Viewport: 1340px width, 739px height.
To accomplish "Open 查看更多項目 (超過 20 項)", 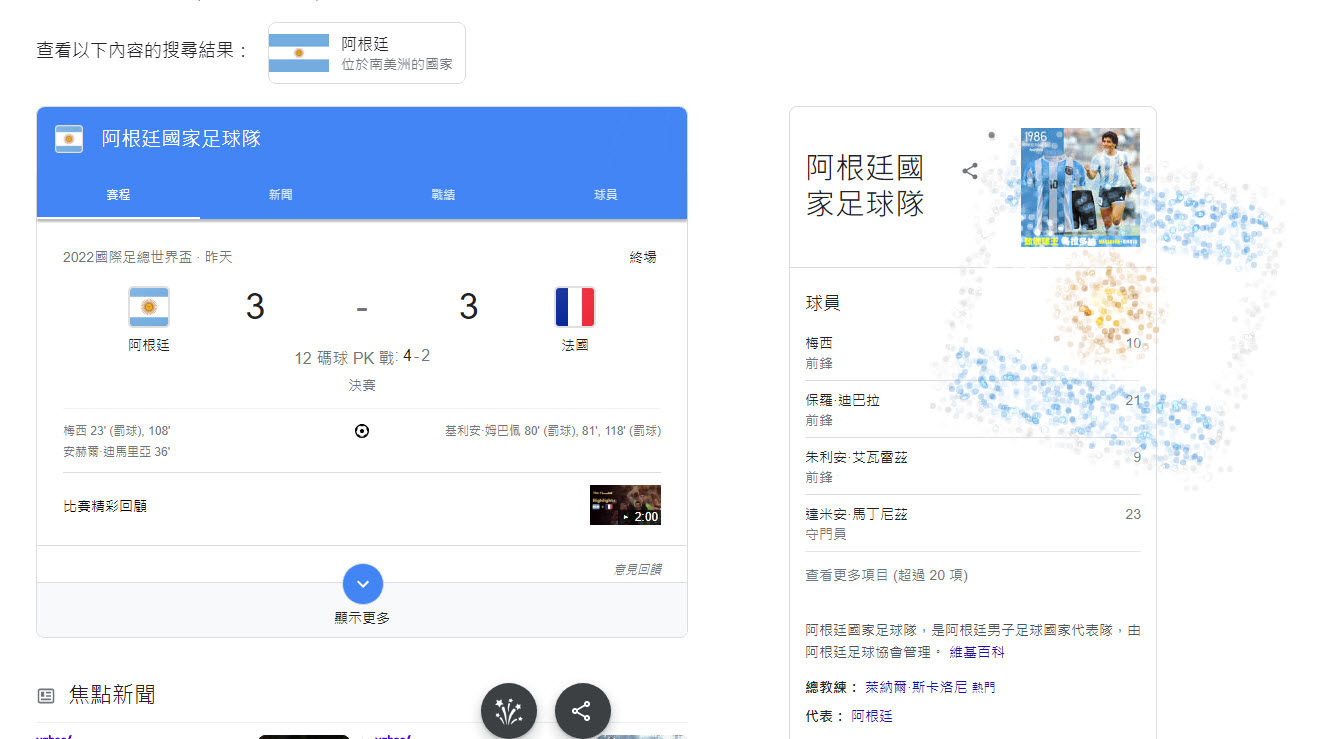I will (887, 575).
